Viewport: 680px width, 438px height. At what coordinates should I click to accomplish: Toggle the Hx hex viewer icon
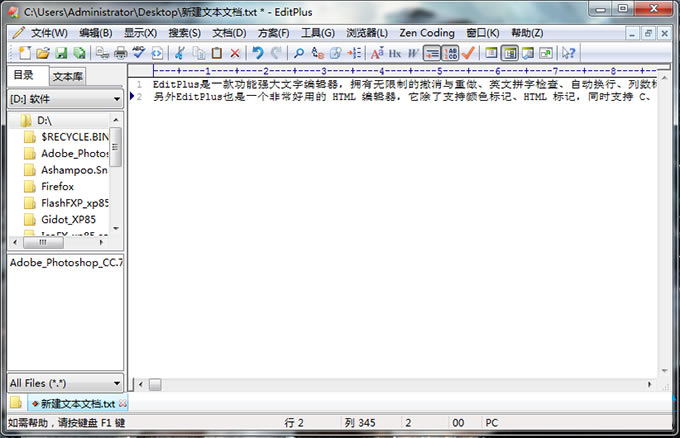click(x=395, y=53)
